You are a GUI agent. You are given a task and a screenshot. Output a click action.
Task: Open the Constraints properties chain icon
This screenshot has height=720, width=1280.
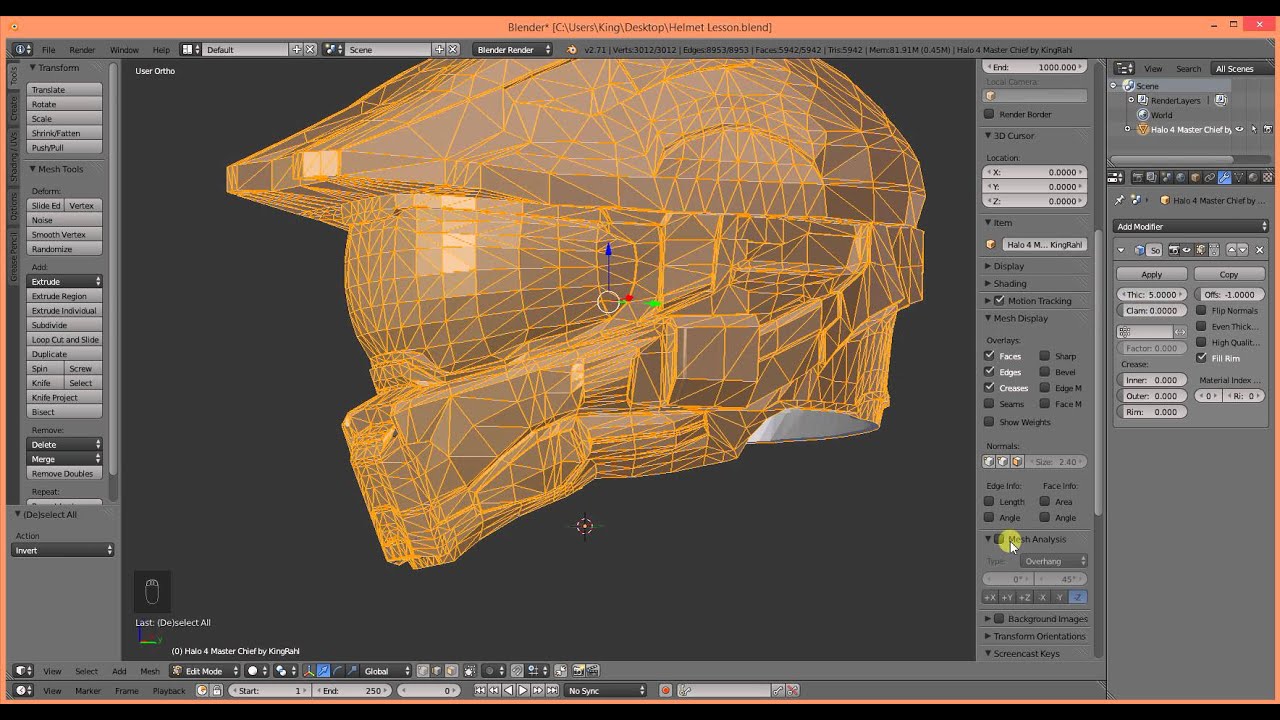click(x=1210, y=177)
